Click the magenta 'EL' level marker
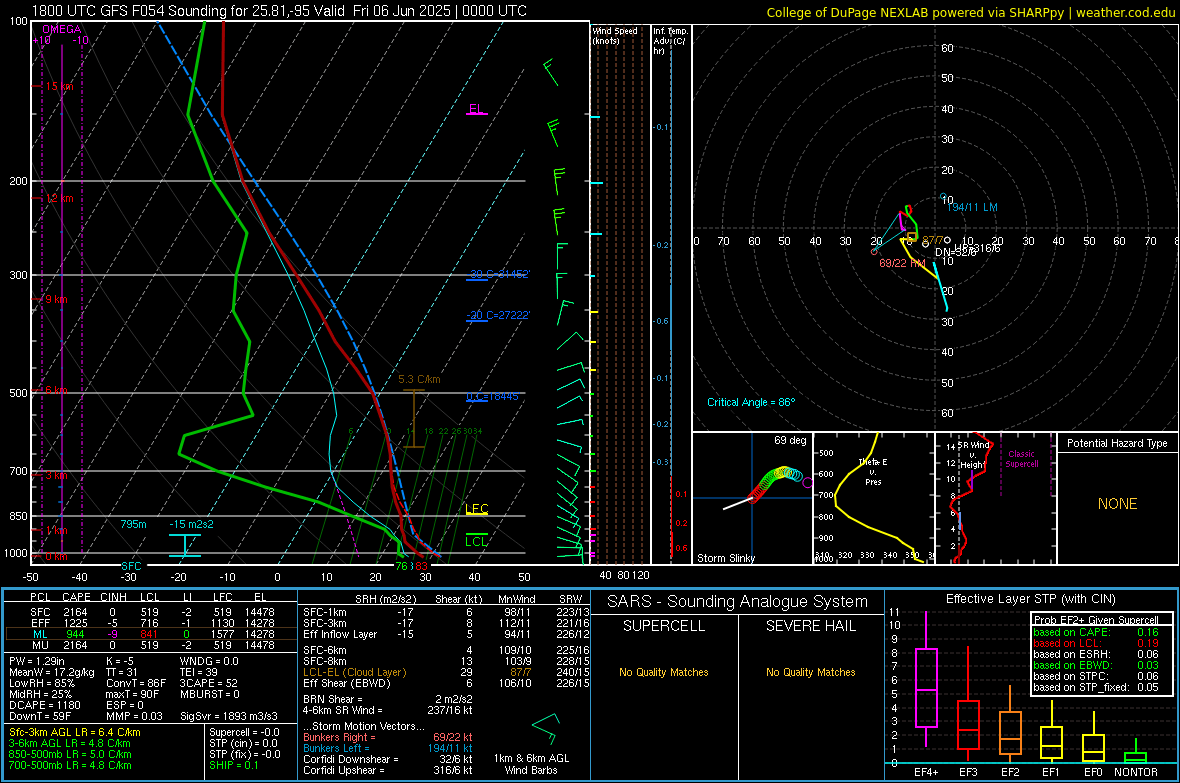The image size is (1180, 783). click(x=476, y=109)
